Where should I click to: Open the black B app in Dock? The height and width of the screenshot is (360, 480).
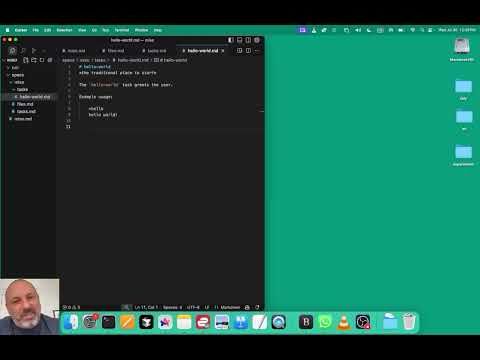pyautogui.click(x=306, y=322)
